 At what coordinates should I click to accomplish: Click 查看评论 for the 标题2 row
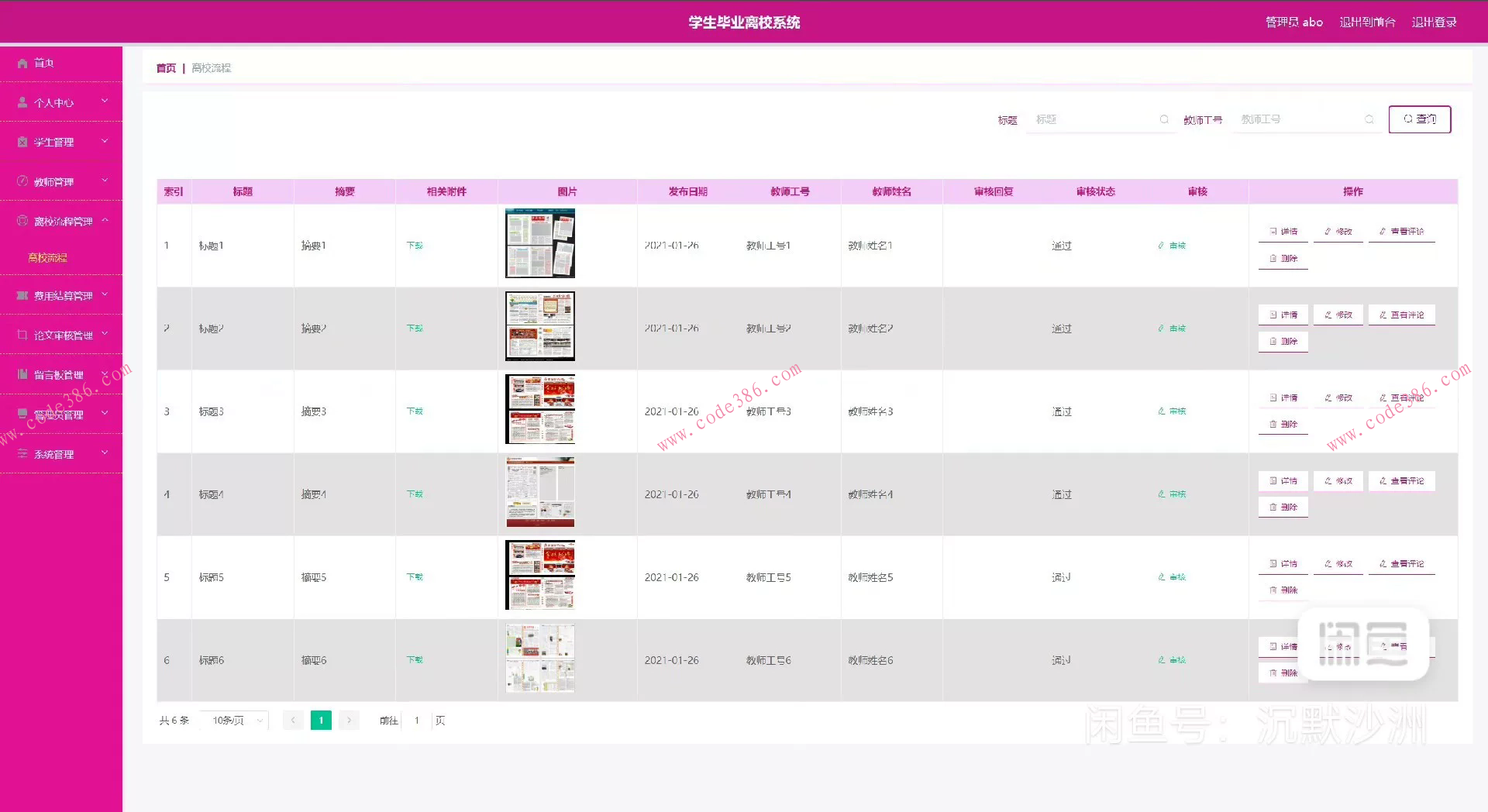pos(1402,315)
